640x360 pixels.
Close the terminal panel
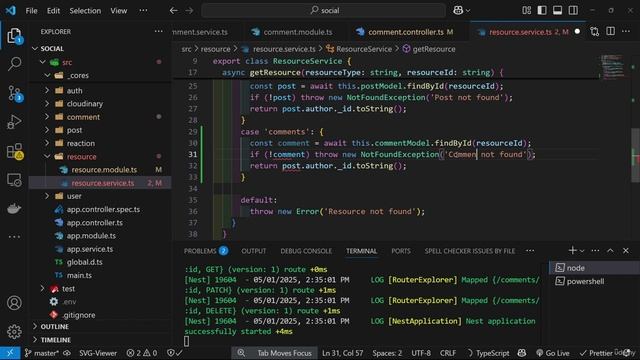pyautogui.click(x=626, y=251)
